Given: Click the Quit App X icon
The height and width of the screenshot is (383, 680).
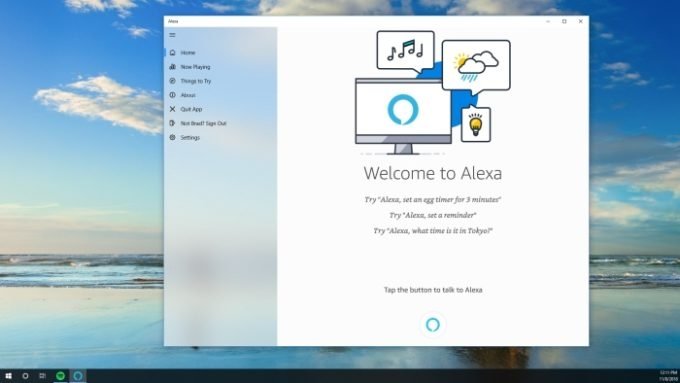Looking at the screenshot, I should point(173,109).
